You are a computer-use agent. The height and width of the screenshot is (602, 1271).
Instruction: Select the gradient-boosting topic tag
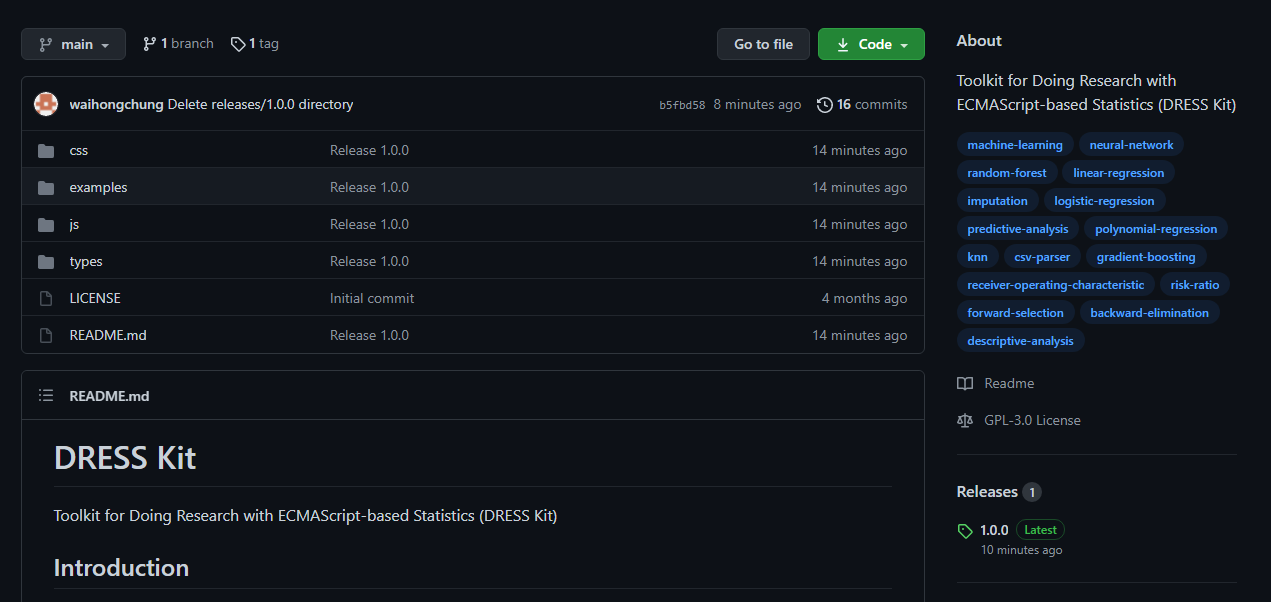pos(1146,257)
